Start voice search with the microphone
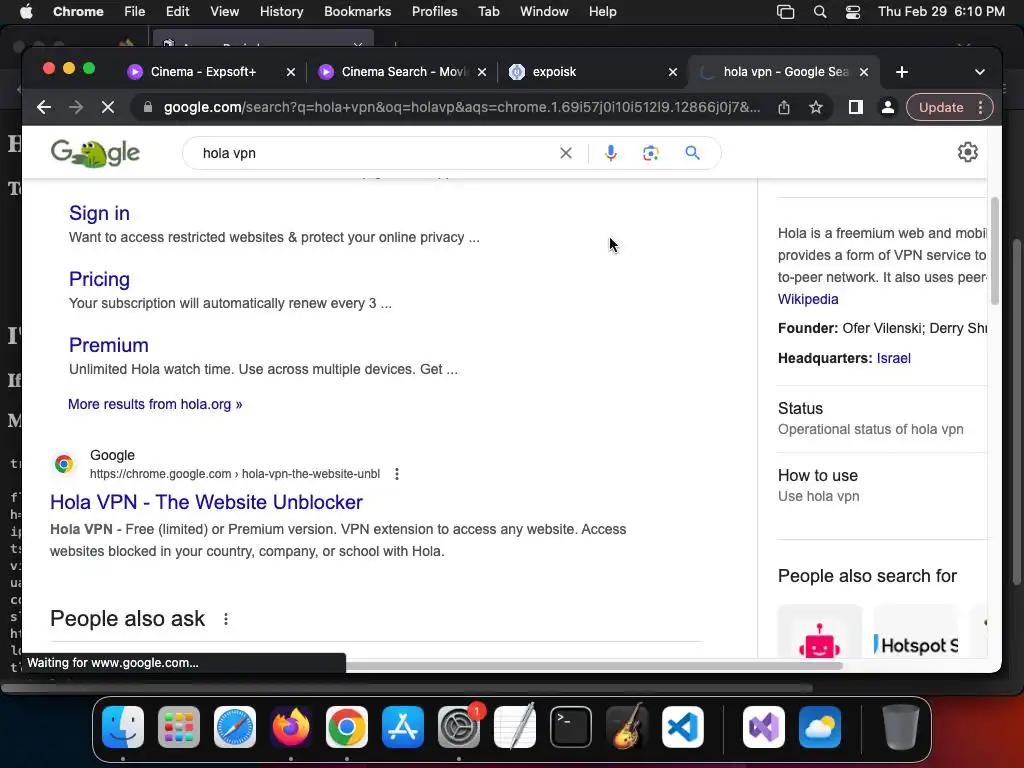The width and height of the screenshot is (1024, 768). (611, 153)
